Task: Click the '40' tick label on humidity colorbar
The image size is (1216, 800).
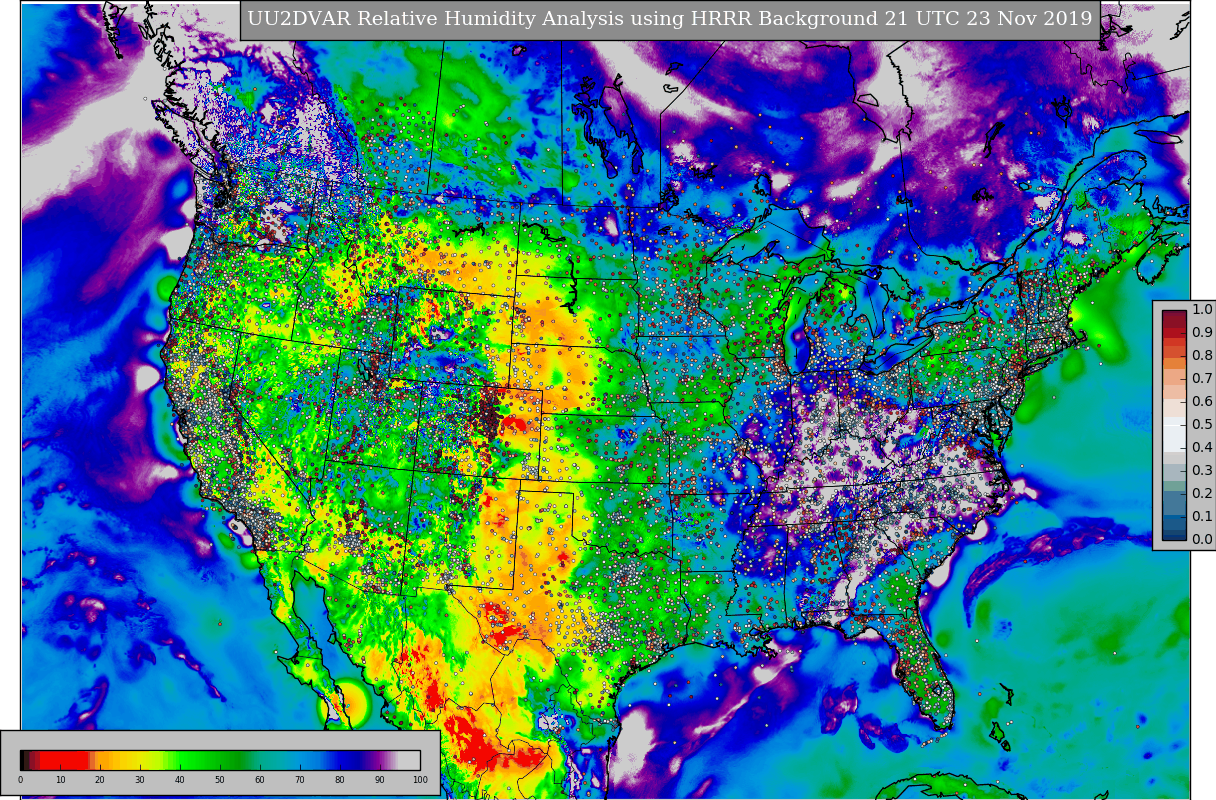Action: 180,780
